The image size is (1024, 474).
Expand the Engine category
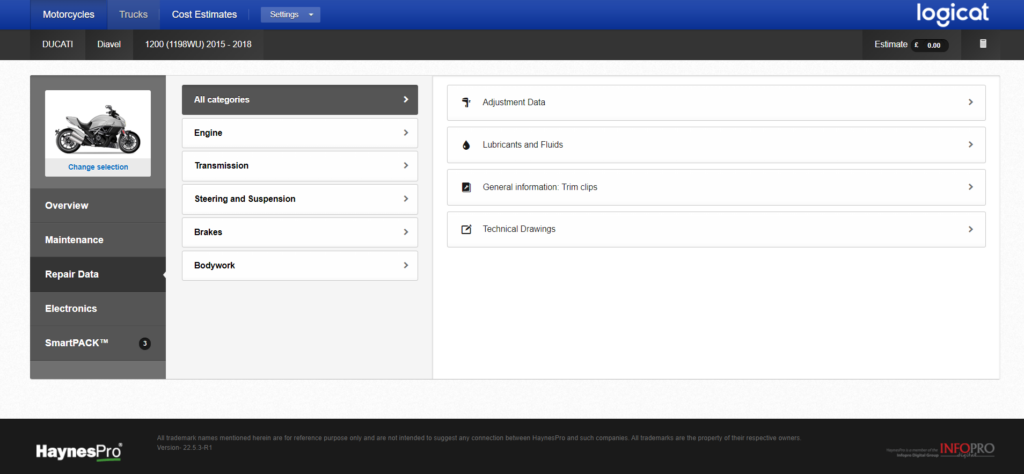299,132
